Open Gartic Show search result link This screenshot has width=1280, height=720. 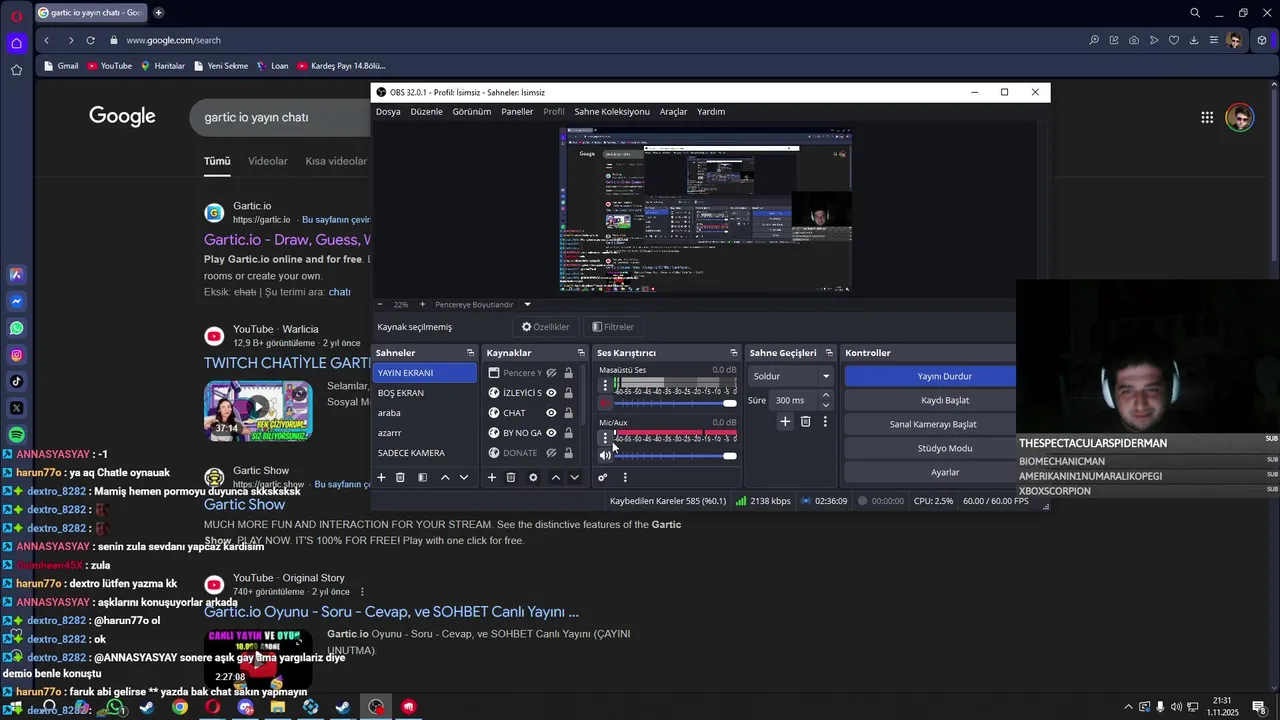click(x=245, y=505)
